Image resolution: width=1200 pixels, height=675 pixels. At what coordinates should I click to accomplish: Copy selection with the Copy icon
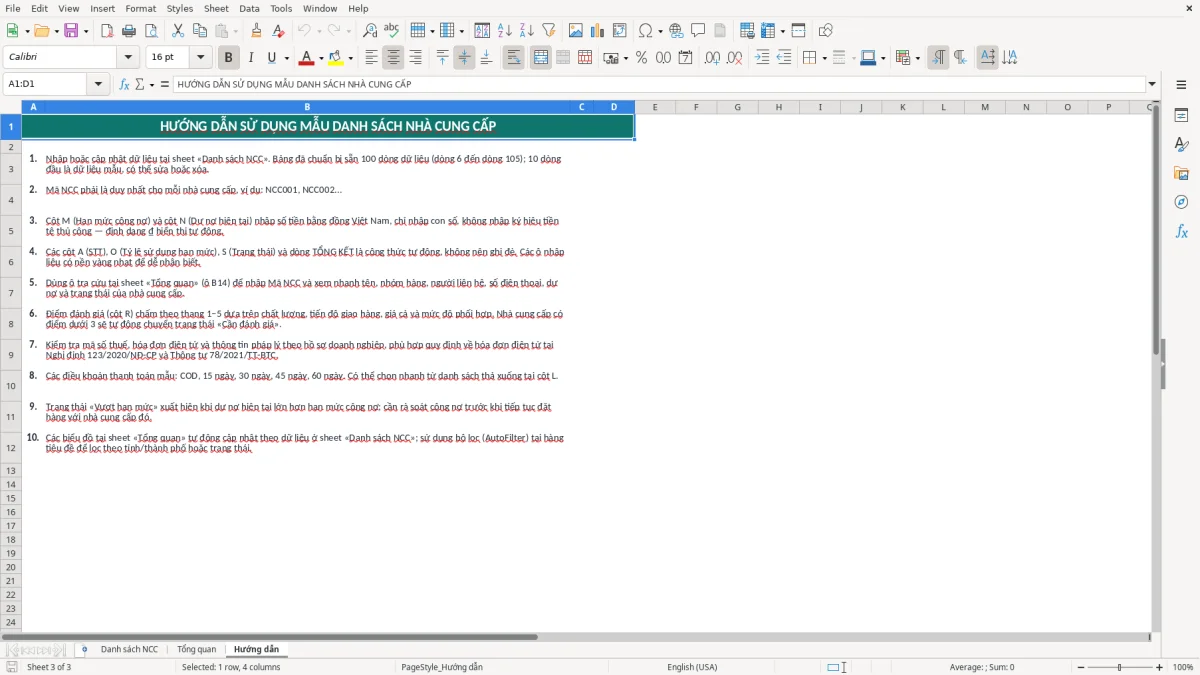pos(200,31)
